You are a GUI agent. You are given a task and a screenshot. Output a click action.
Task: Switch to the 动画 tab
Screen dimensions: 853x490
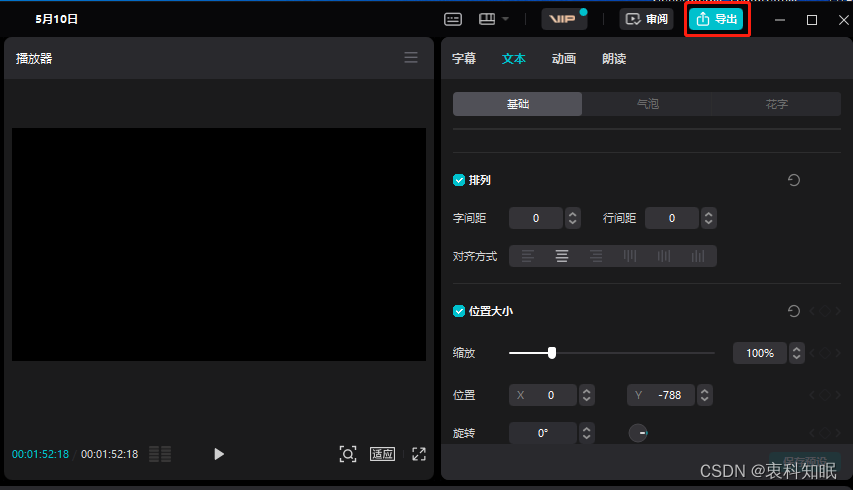pyautogui.click(x=563, y=59)
